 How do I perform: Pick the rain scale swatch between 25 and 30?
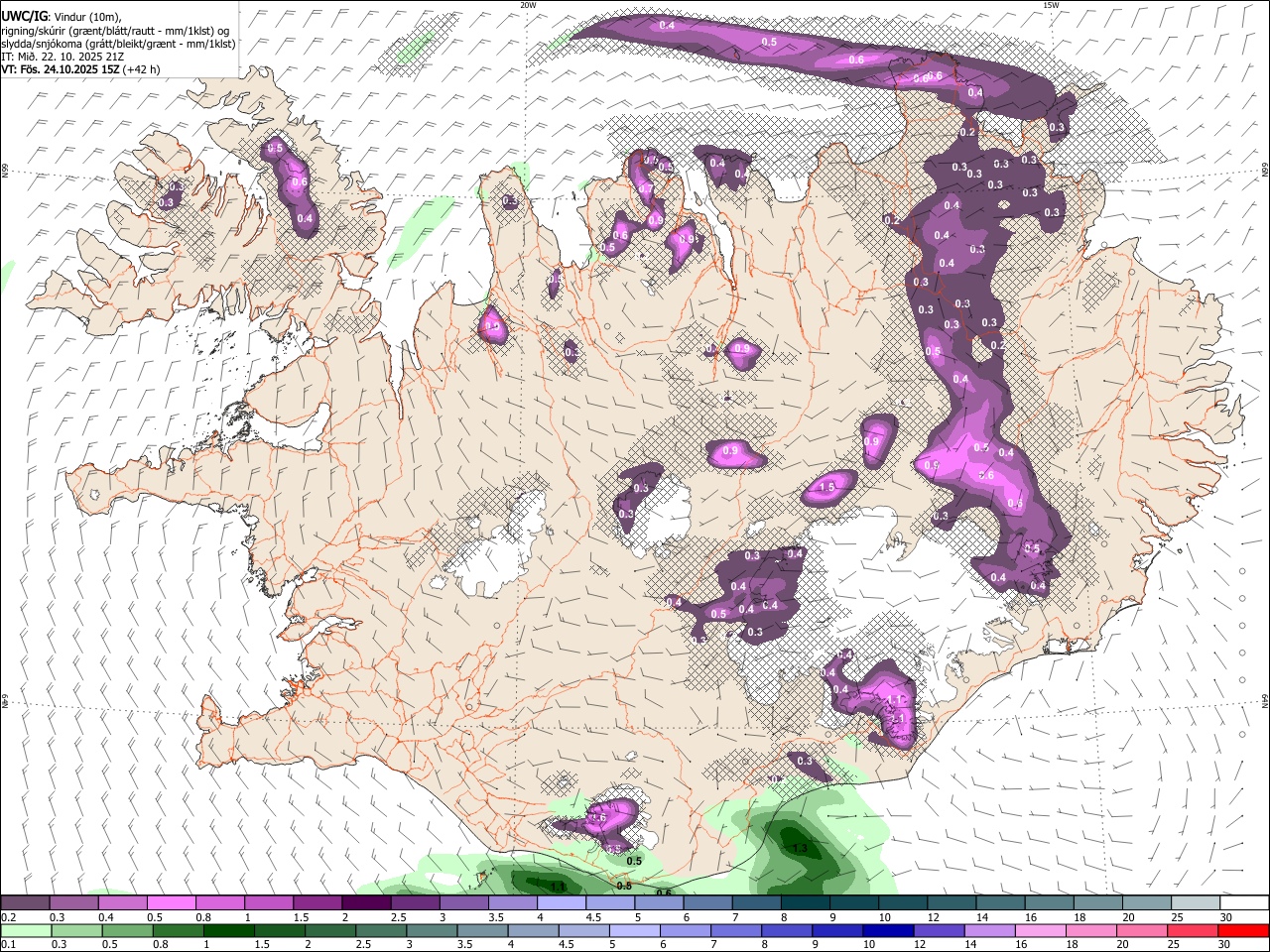(1195, 930)
